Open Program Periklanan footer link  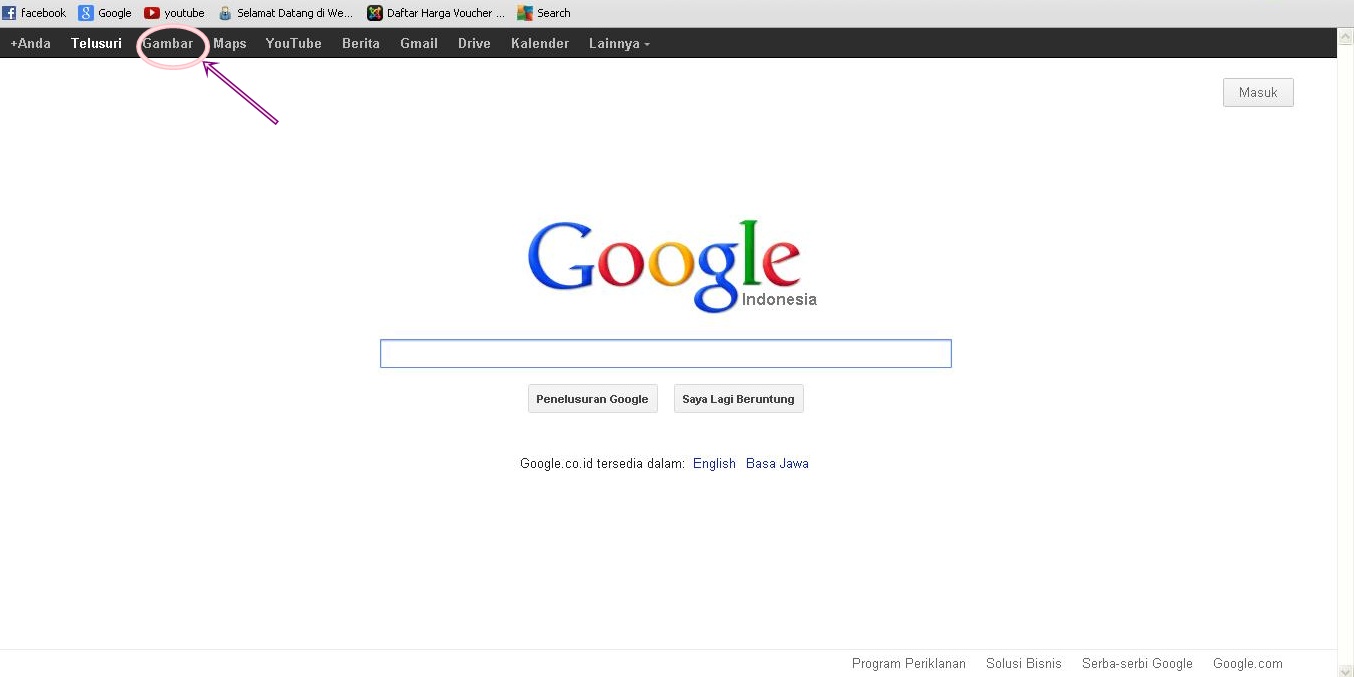pos(909,663)
